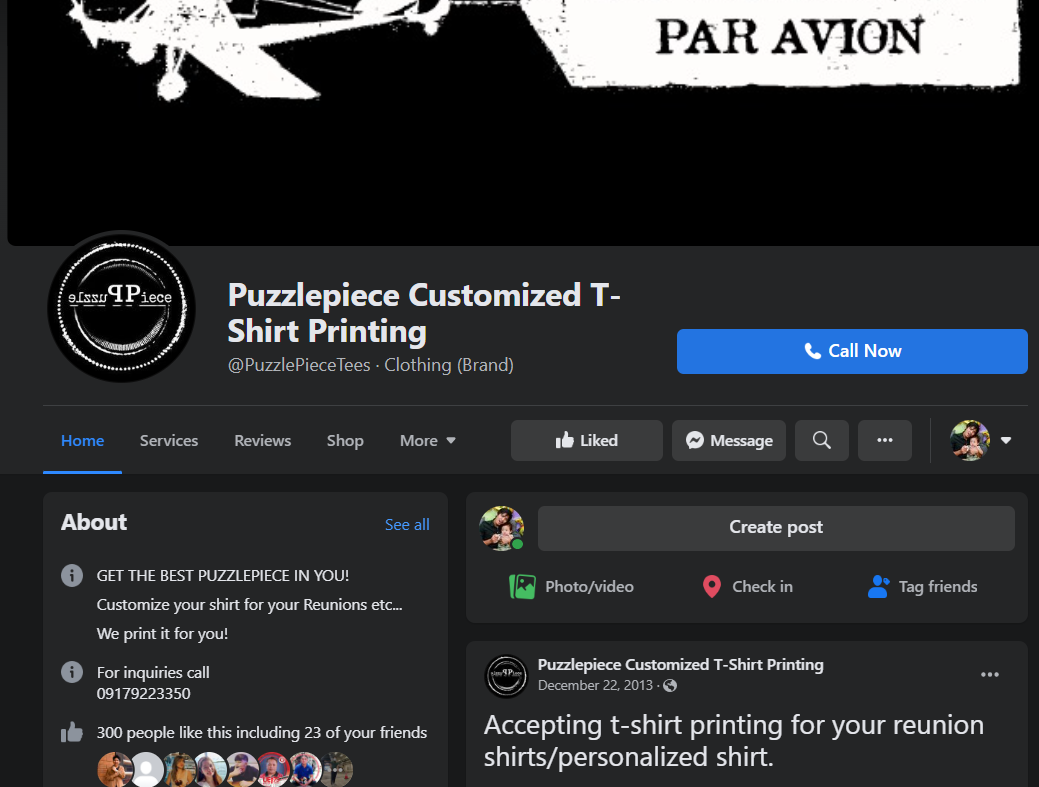Go to the Shop tab

pos(345,441)
